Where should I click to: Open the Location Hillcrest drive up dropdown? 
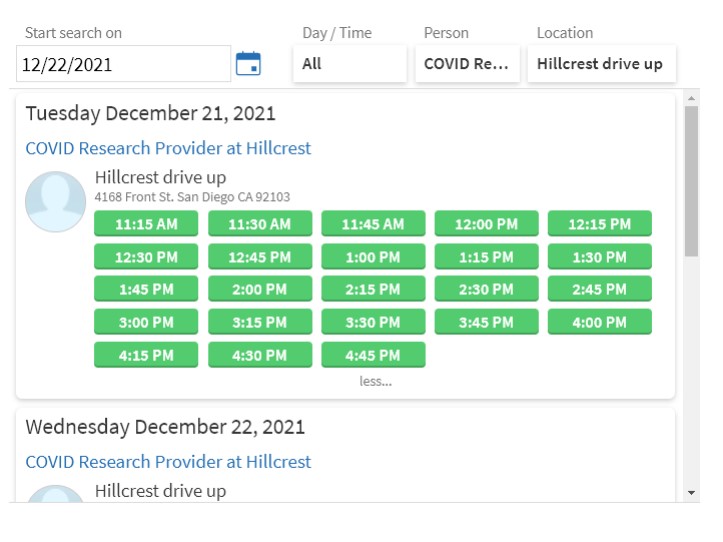602,64
